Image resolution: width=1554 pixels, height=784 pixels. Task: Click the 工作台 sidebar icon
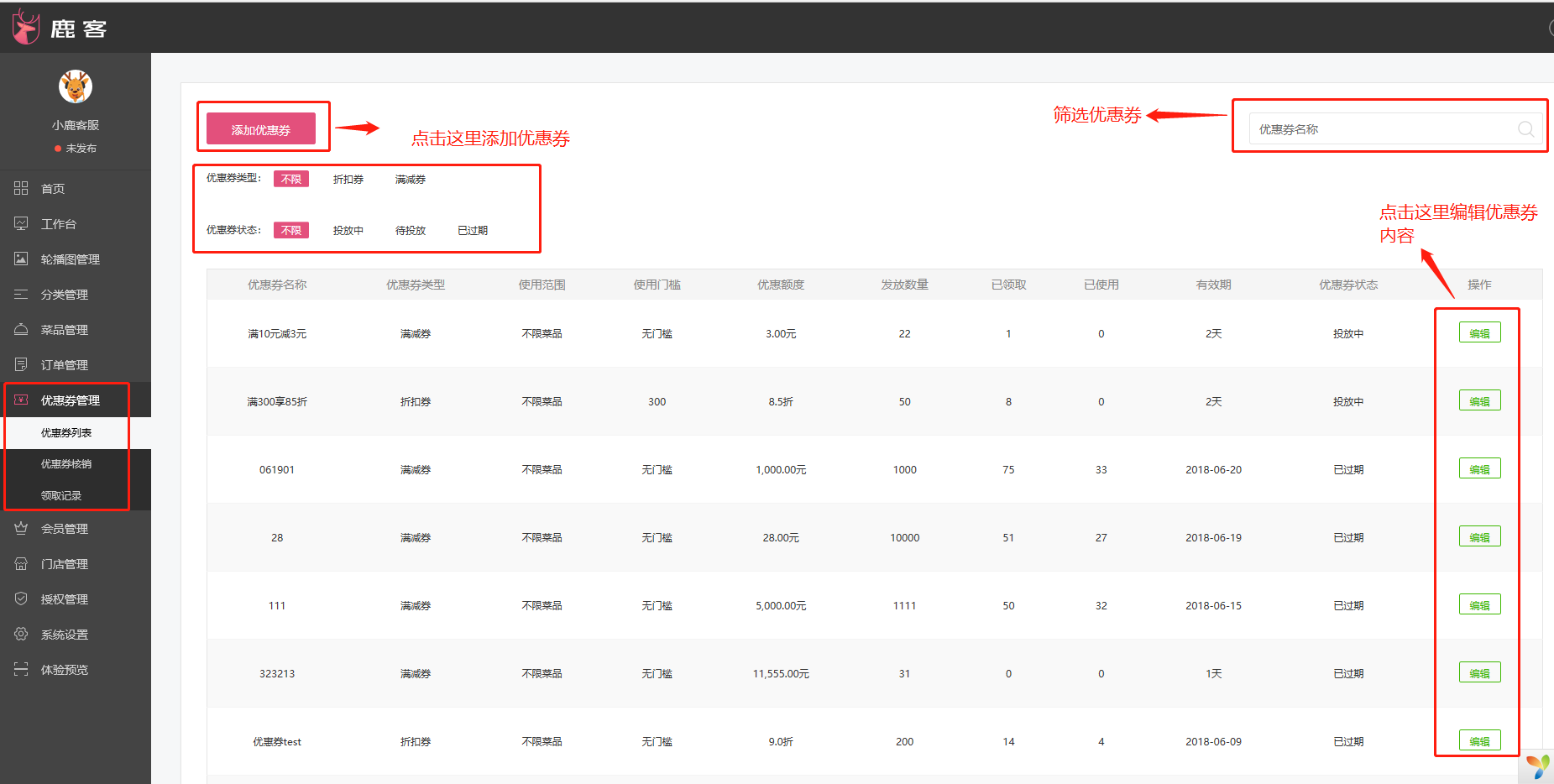21,223
